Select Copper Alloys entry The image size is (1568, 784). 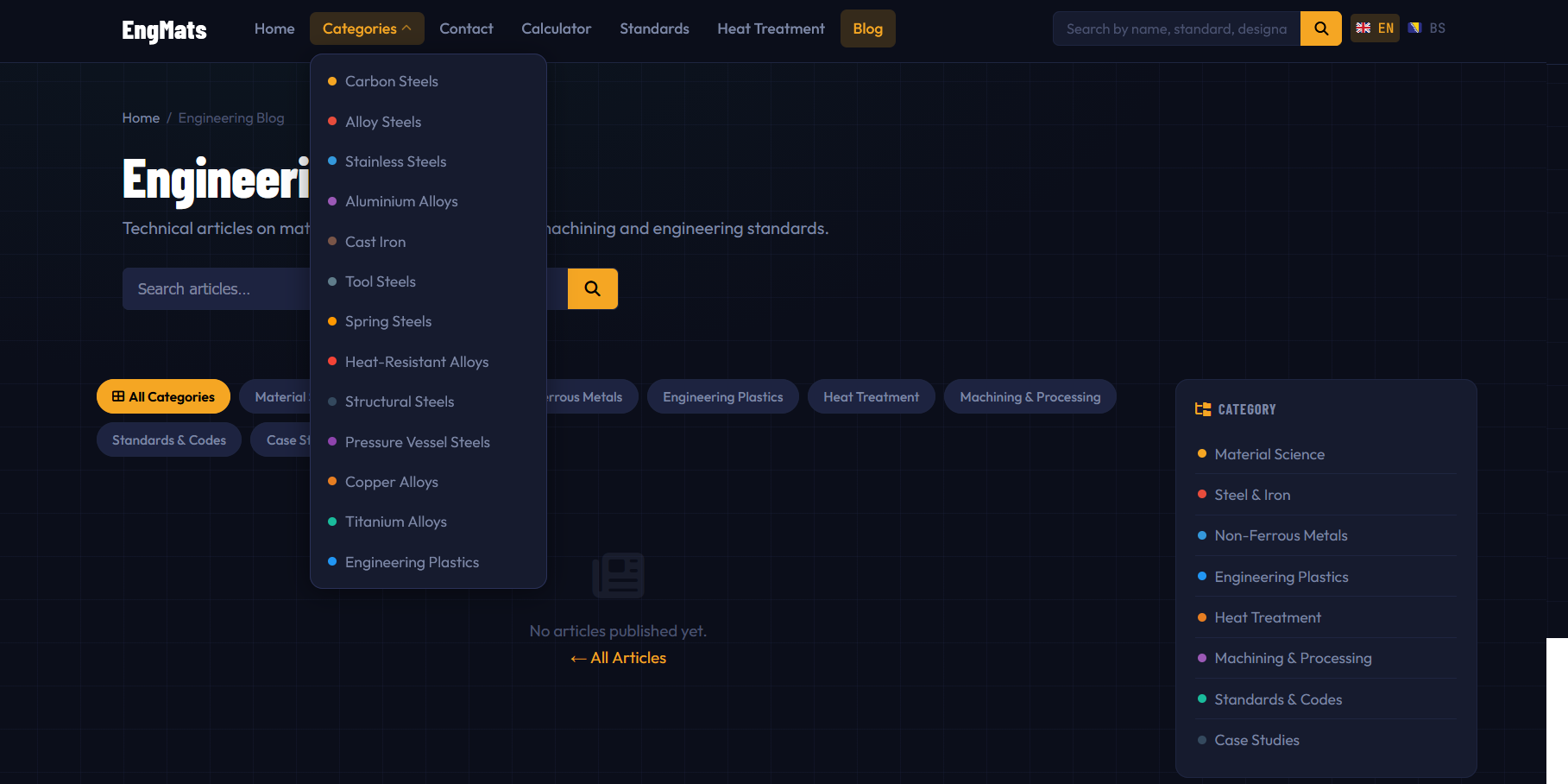point(428,482)
